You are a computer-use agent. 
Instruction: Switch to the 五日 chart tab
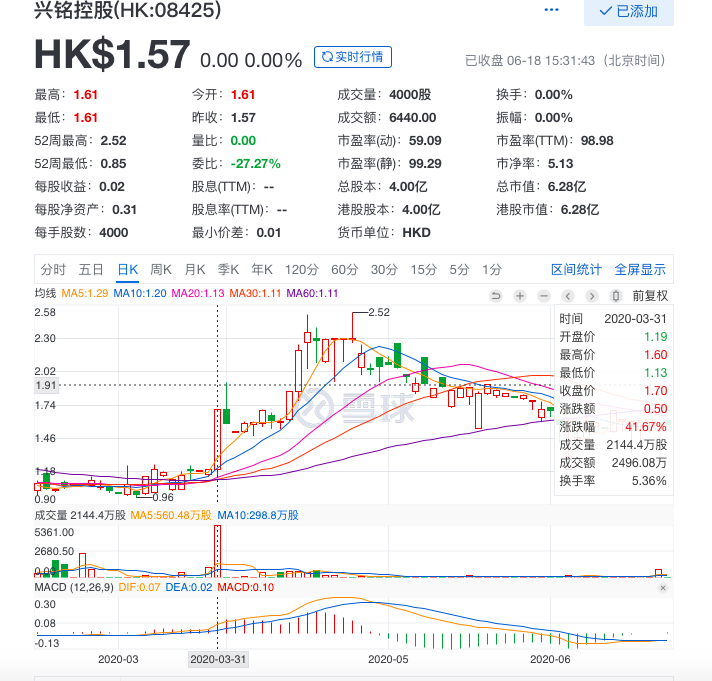(x=91, y=270)
